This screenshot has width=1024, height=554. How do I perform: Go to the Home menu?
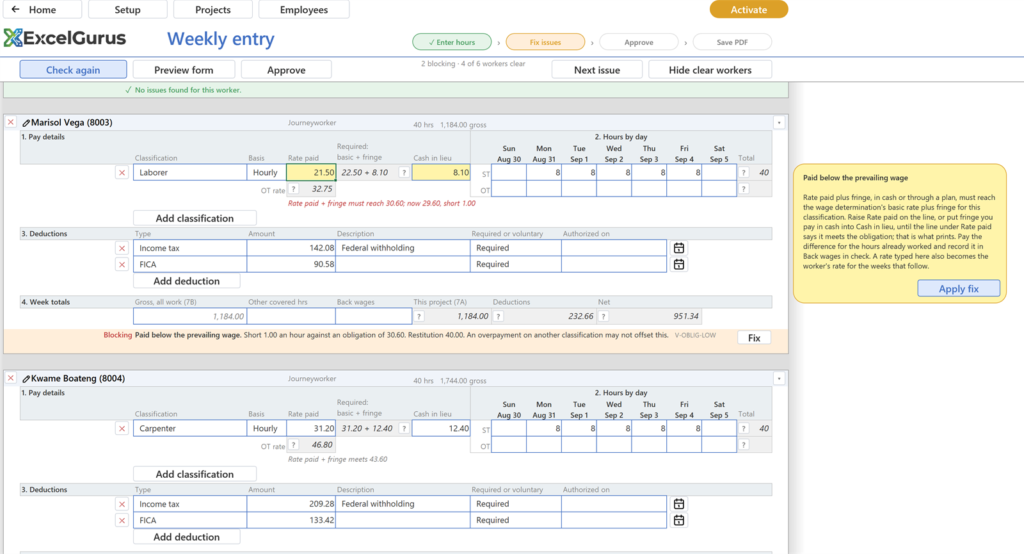42,10
